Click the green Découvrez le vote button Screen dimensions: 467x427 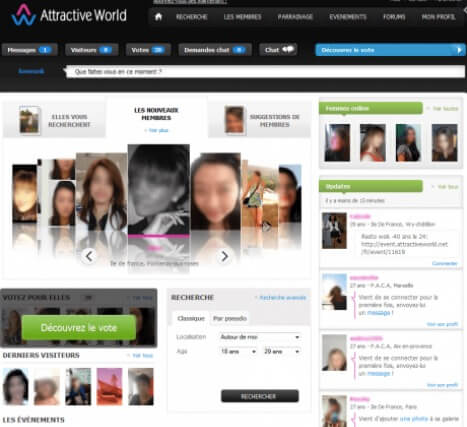pyautogui.click(x=79, y=328)
